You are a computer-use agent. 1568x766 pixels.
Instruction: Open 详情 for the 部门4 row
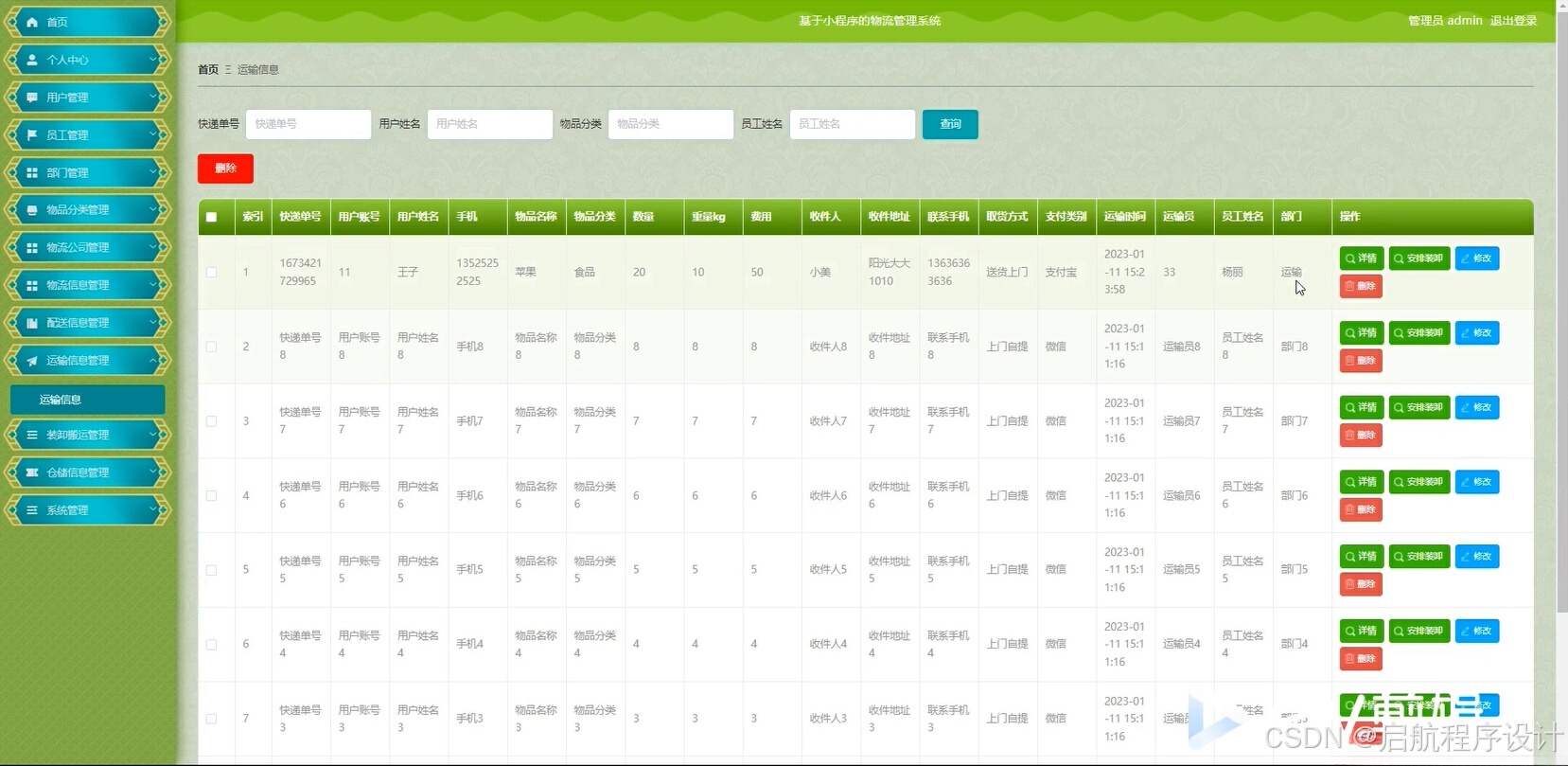point(1362,631)
